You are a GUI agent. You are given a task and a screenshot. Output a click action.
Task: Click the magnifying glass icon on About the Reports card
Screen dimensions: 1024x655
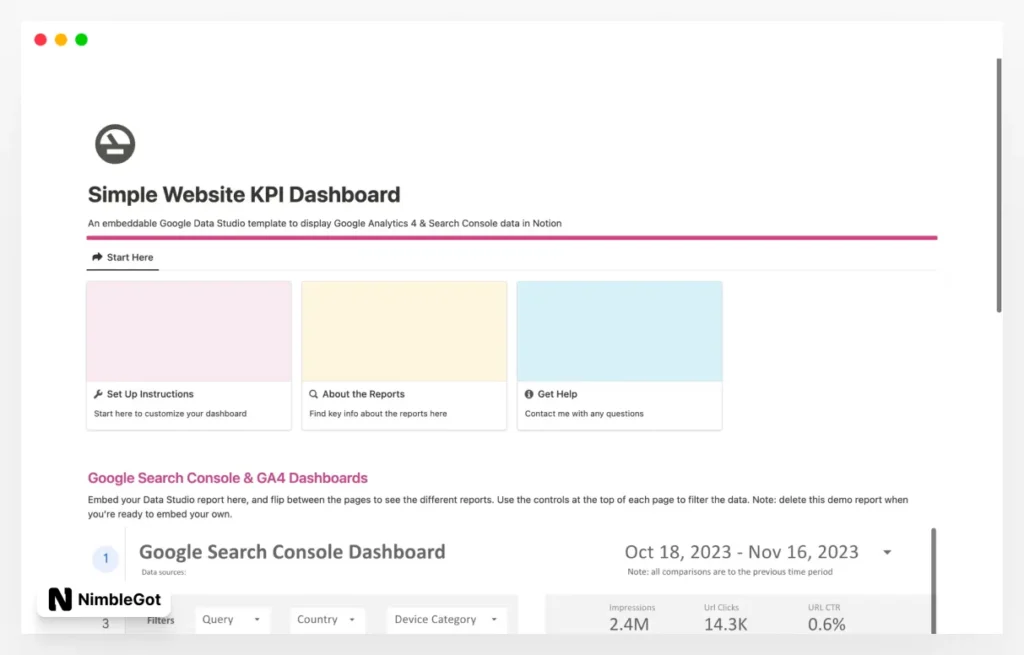click(313, 393)
